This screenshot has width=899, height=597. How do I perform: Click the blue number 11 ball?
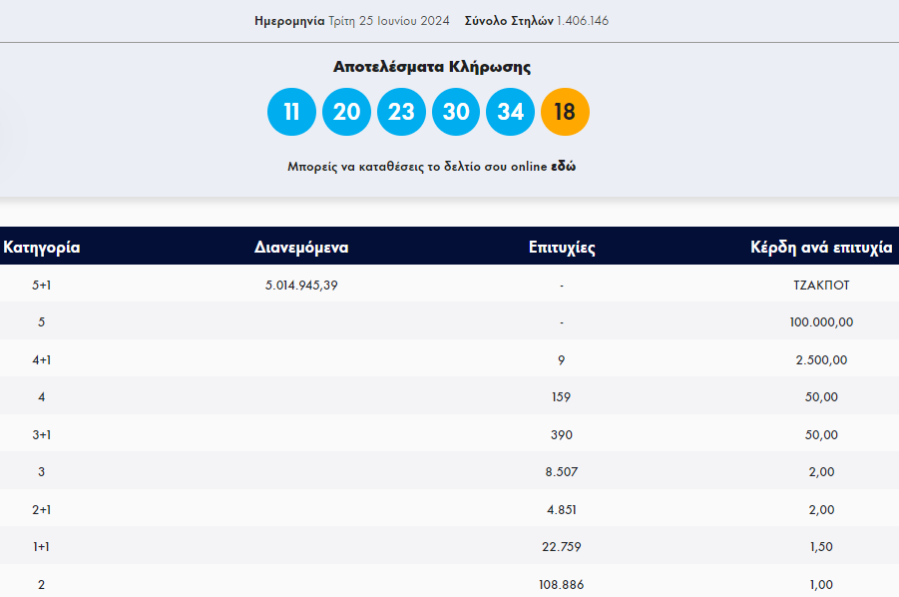point(291,112)
